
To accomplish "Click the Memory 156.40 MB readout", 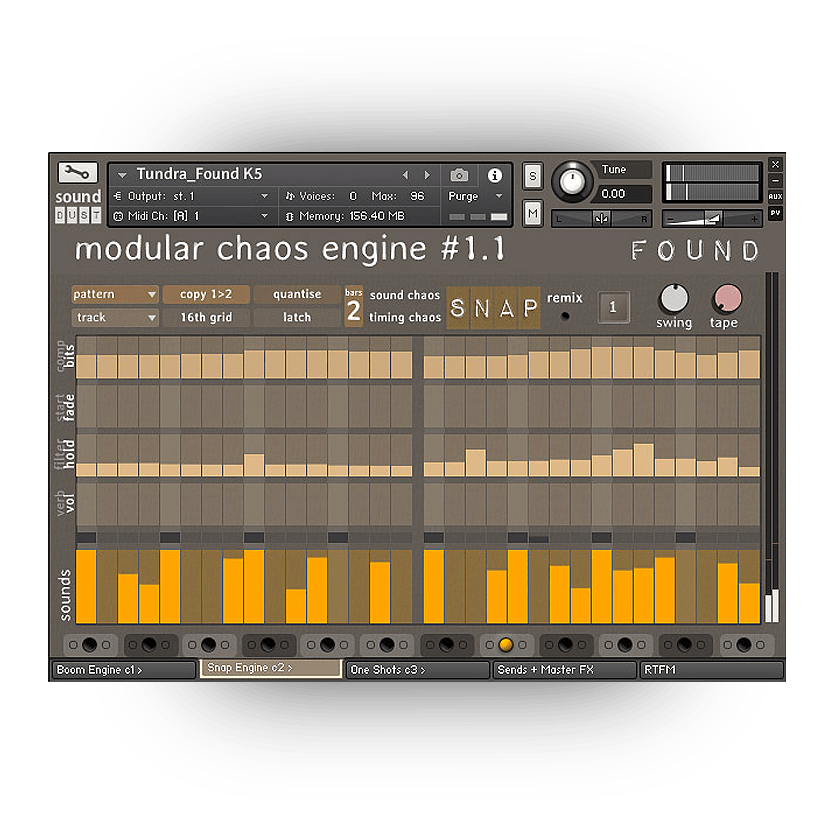I will 352,216.
